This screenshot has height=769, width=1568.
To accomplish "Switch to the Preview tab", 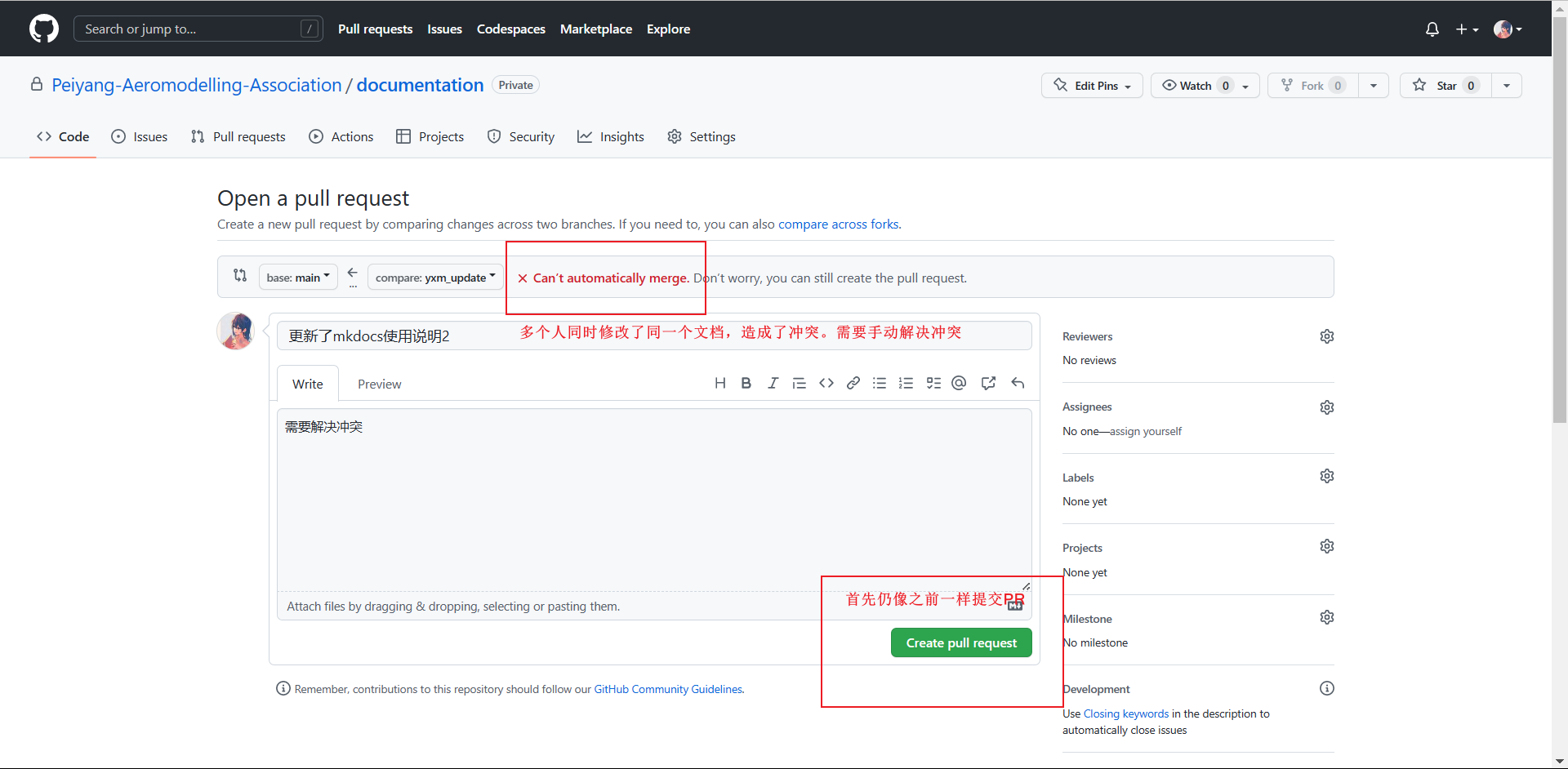I will [379, 384].
